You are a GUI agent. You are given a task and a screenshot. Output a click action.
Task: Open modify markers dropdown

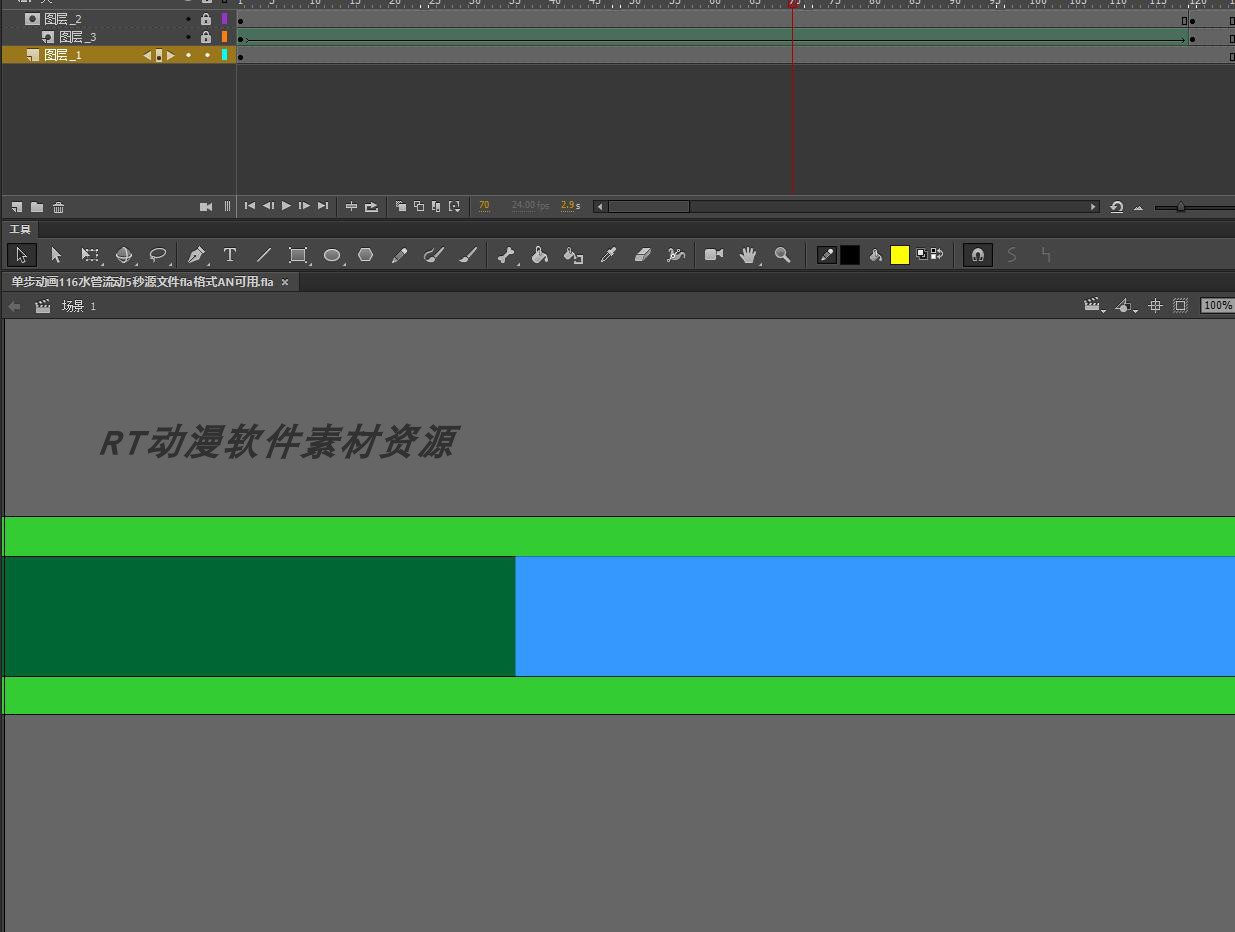(455, 207)
